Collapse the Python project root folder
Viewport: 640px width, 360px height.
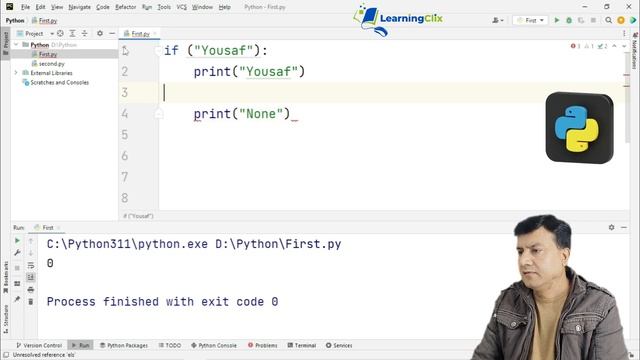click(x=16, y=44)
